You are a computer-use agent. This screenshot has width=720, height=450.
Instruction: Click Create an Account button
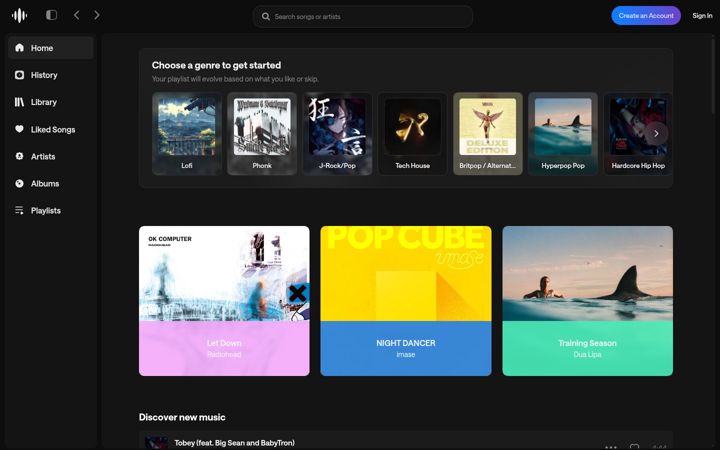pyautogui.click(x=646, y=16)
